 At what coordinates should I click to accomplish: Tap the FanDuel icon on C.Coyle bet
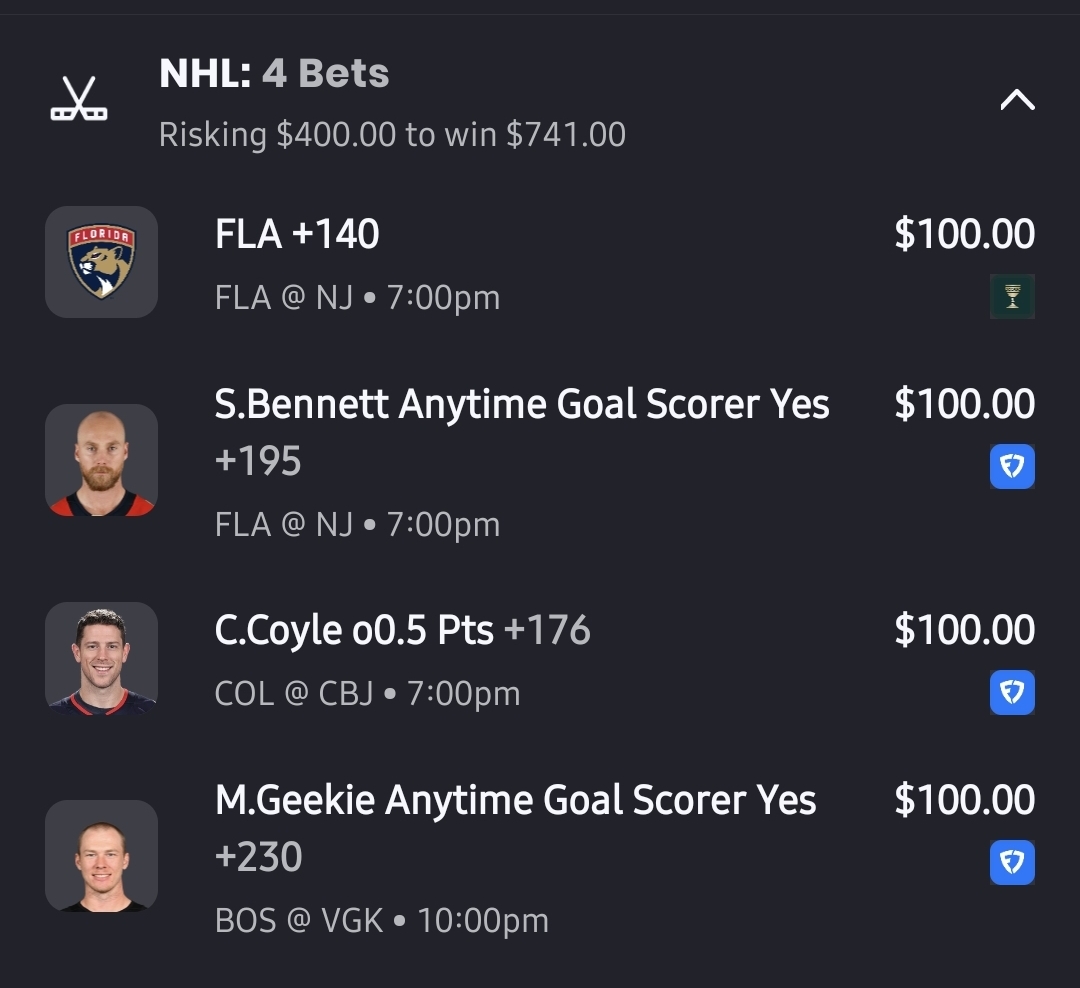1012,693
